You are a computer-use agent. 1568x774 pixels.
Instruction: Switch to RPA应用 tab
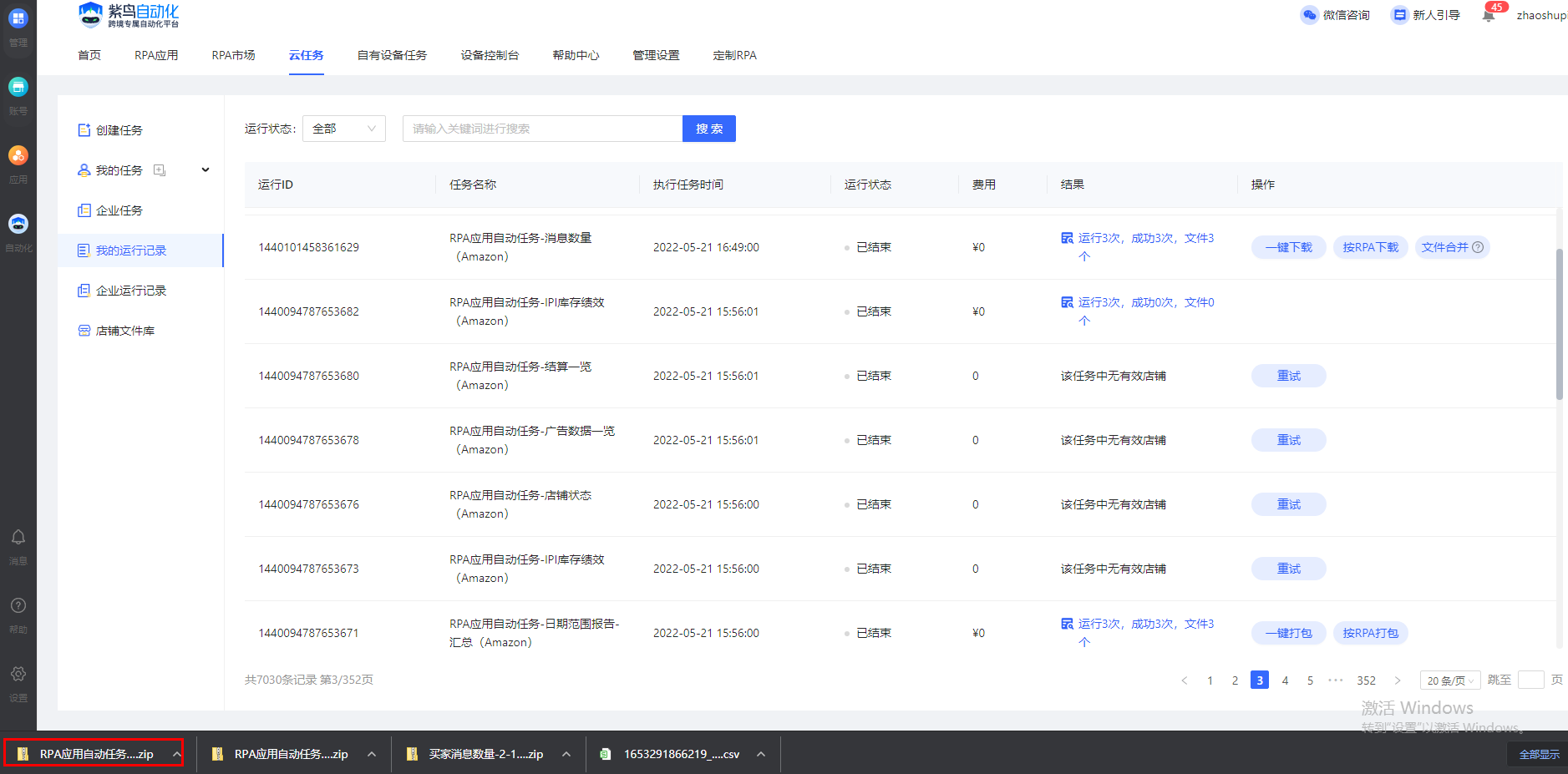pyautogui.click(x=156, y=55)
